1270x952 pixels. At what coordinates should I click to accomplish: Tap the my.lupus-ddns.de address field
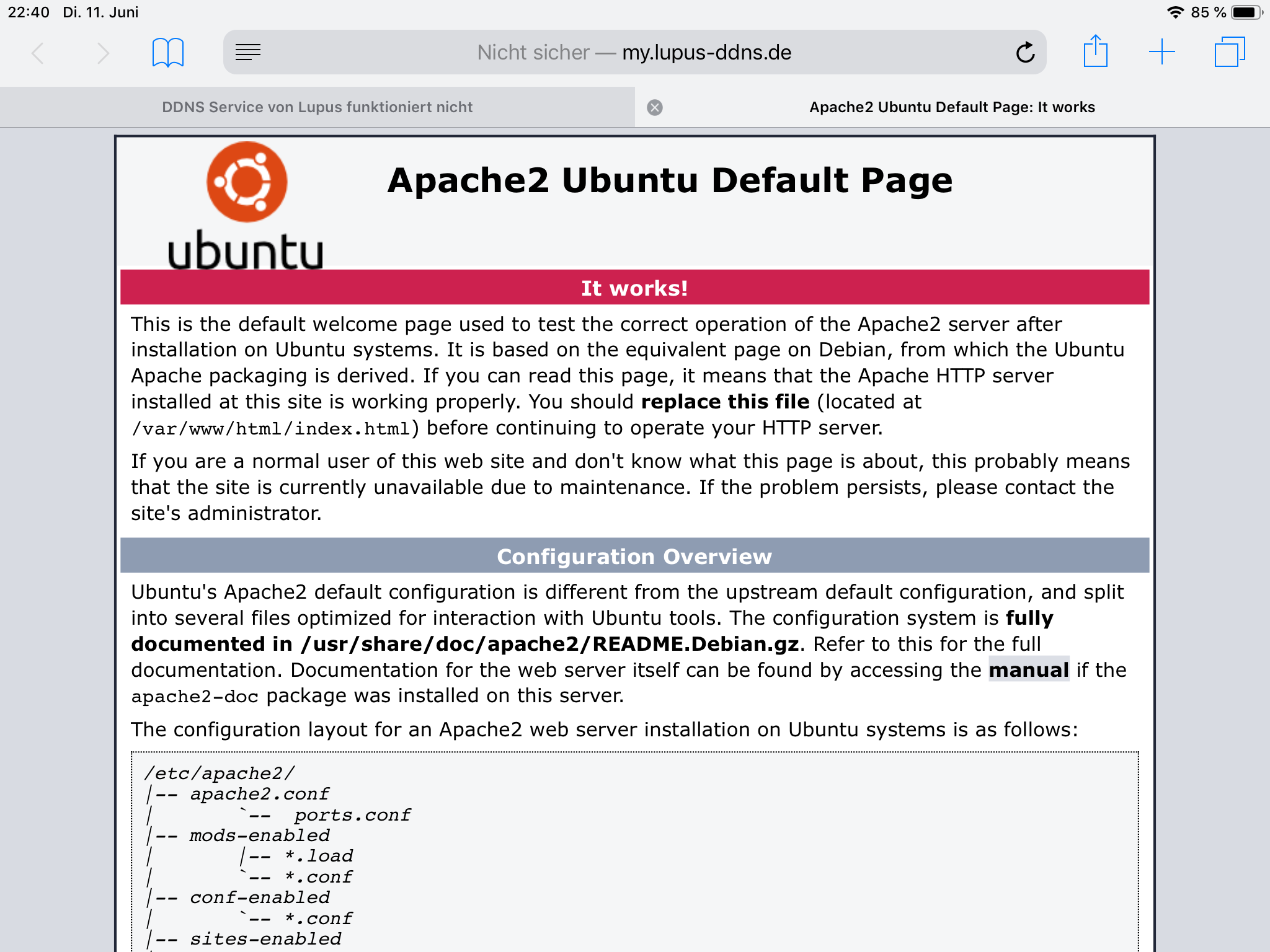point(634,53)
